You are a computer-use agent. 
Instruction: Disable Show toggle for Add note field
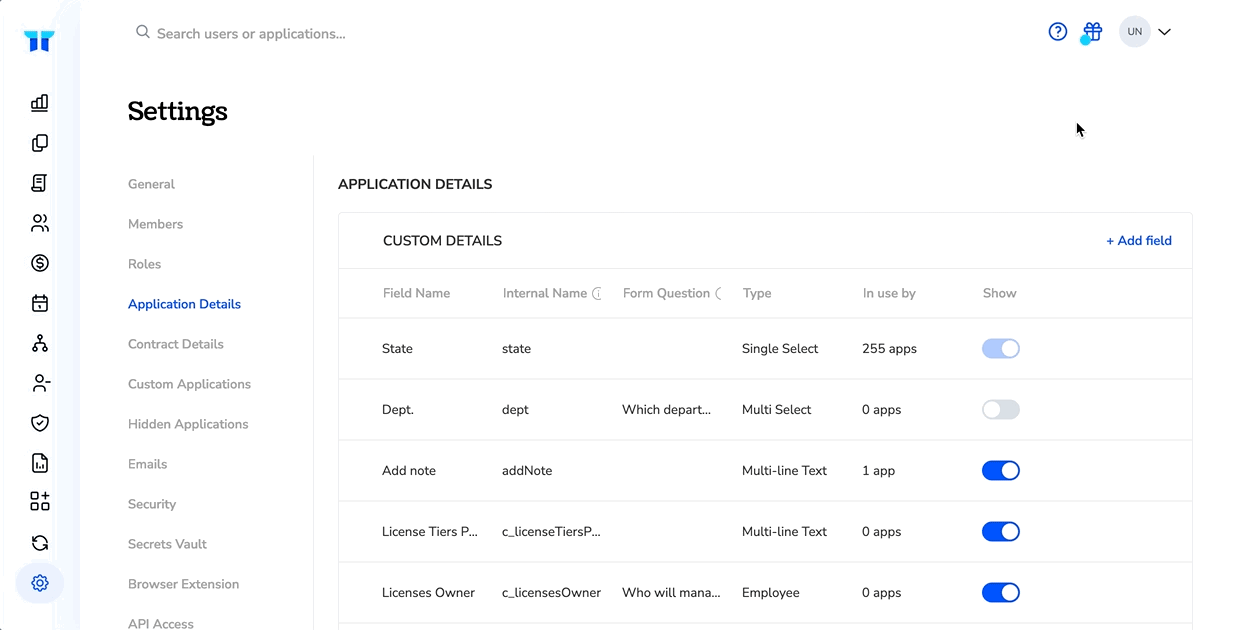click(x=1001, y=471)
